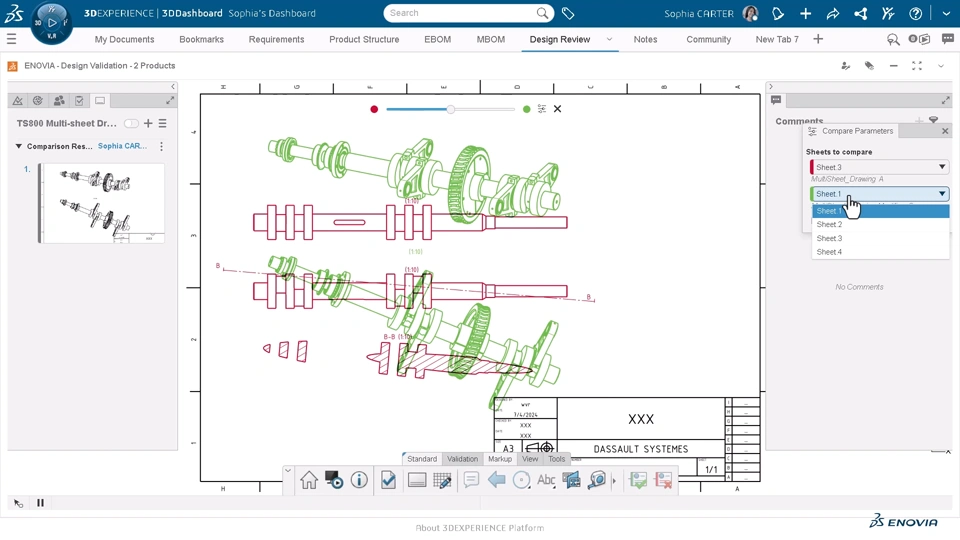Open the Validation toolbar tab
This screenshot has width=960, height=540.
point(462,459)
